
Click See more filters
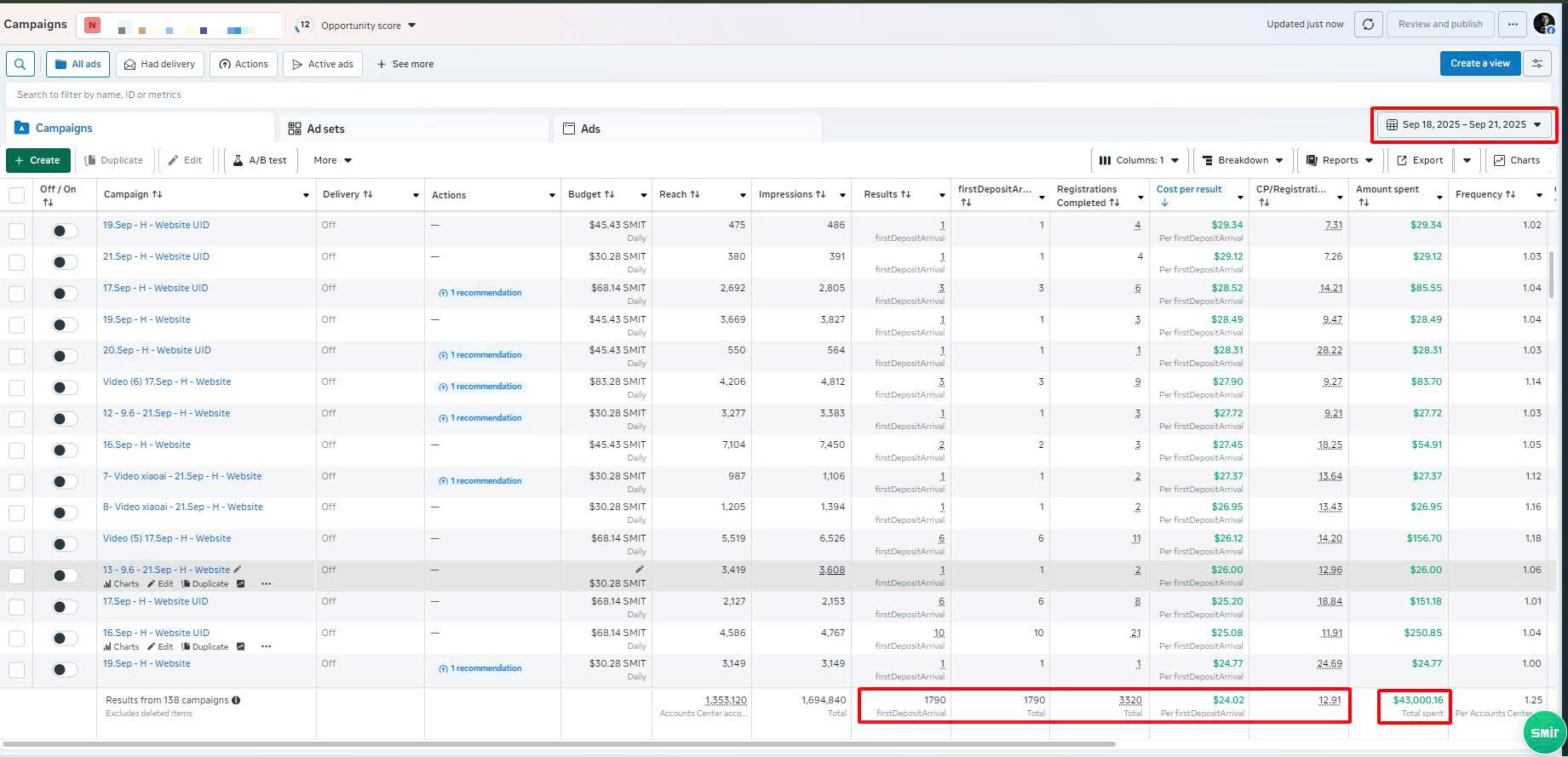pyautogui.click(x=405, y=64)
